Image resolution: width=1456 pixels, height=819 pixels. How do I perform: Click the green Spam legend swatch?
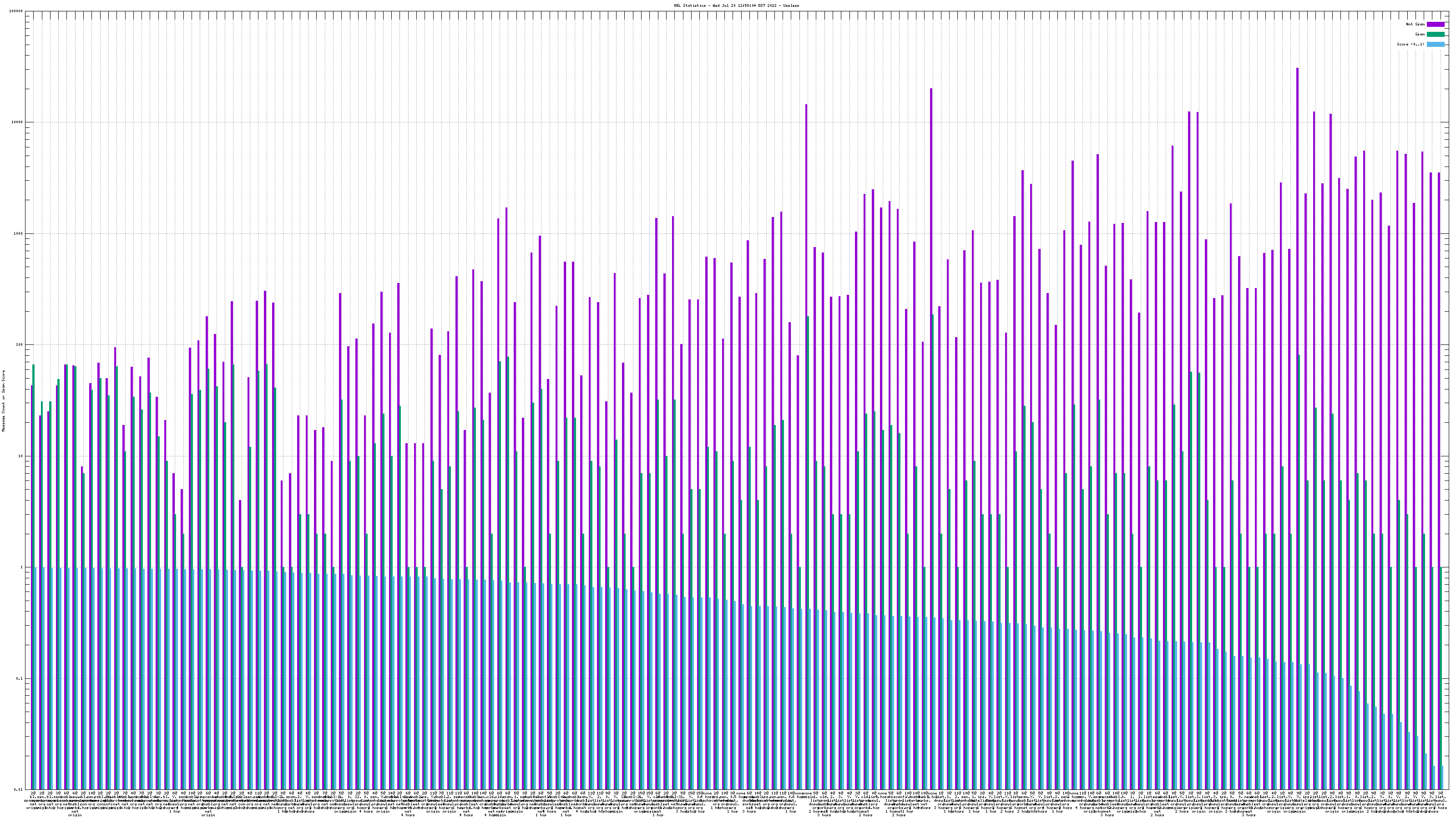(x=1435, y=35)
